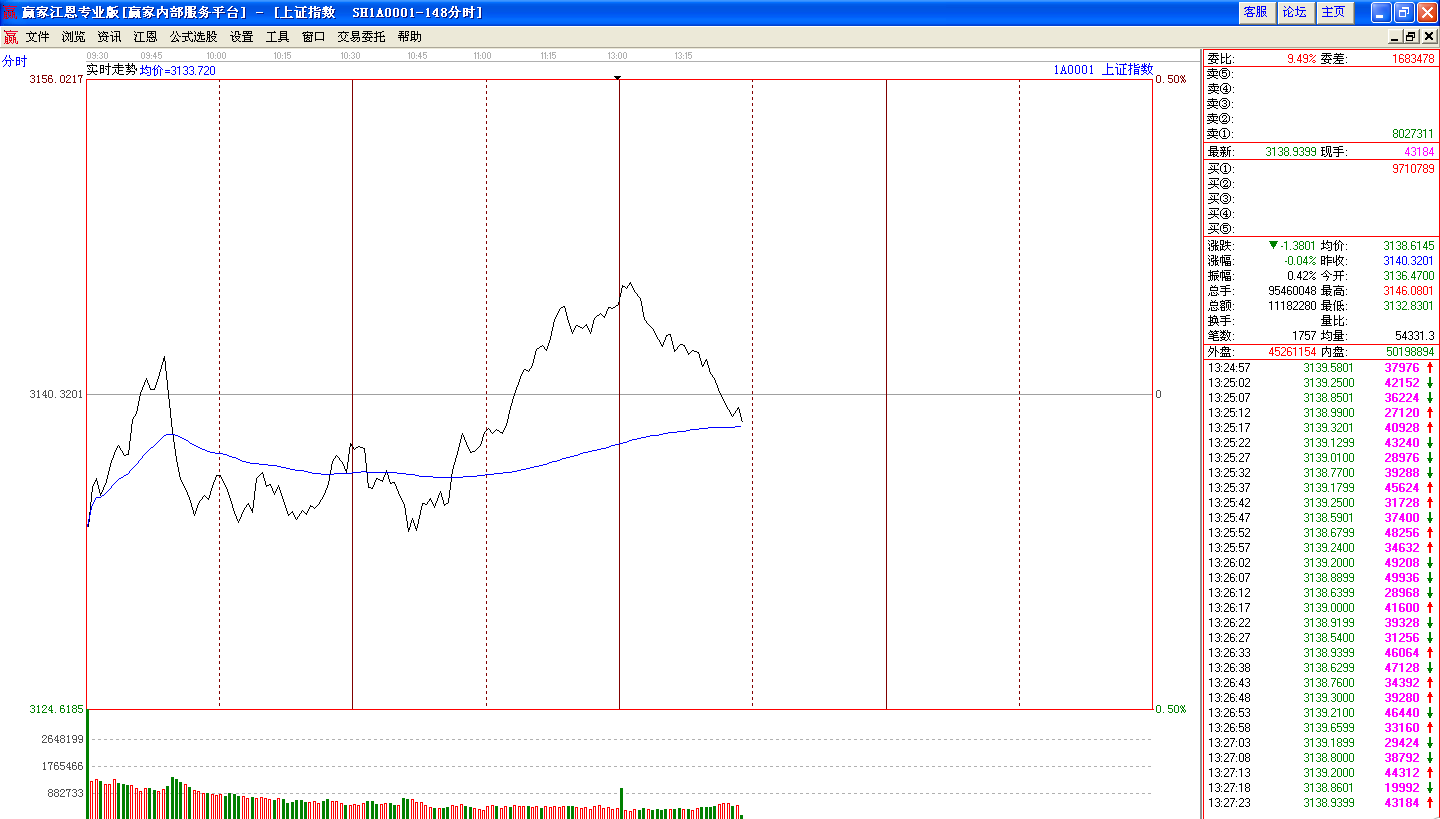1440x819 pixels.
Task: Open the 交易委托 menu
Action: pyautogui.click(x=361, y=36)
